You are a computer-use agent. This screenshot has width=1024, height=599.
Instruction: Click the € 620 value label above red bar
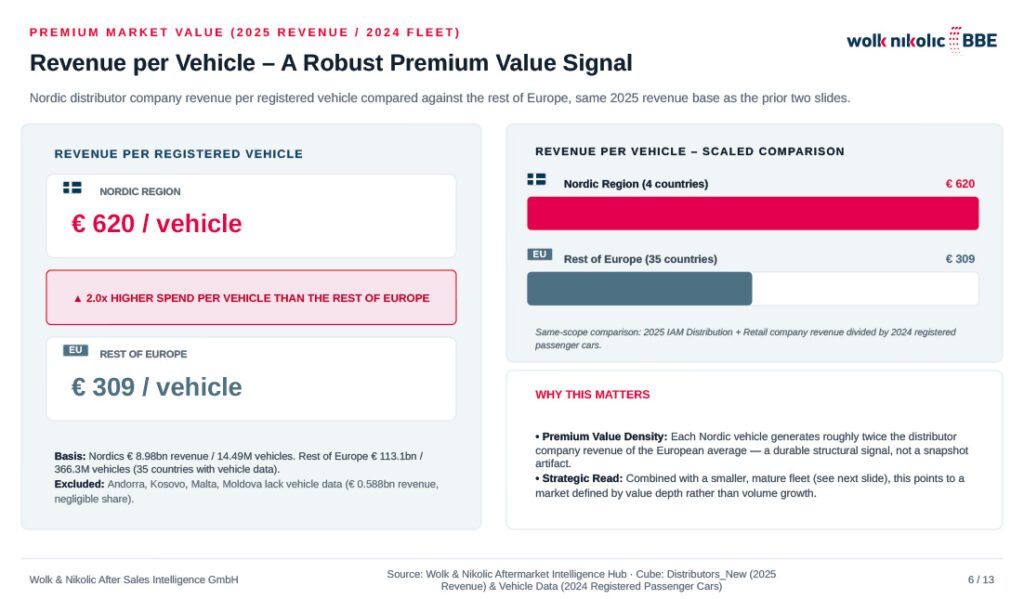coord(960,184)
